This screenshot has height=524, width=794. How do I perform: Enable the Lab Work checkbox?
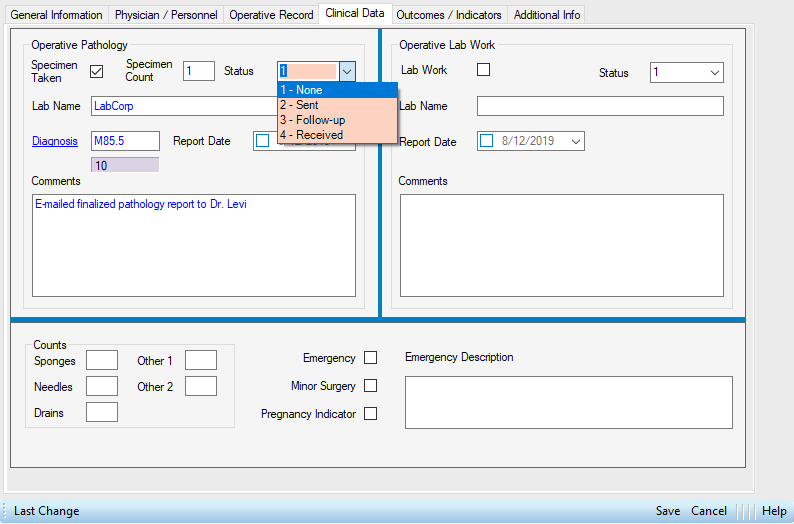484,70
